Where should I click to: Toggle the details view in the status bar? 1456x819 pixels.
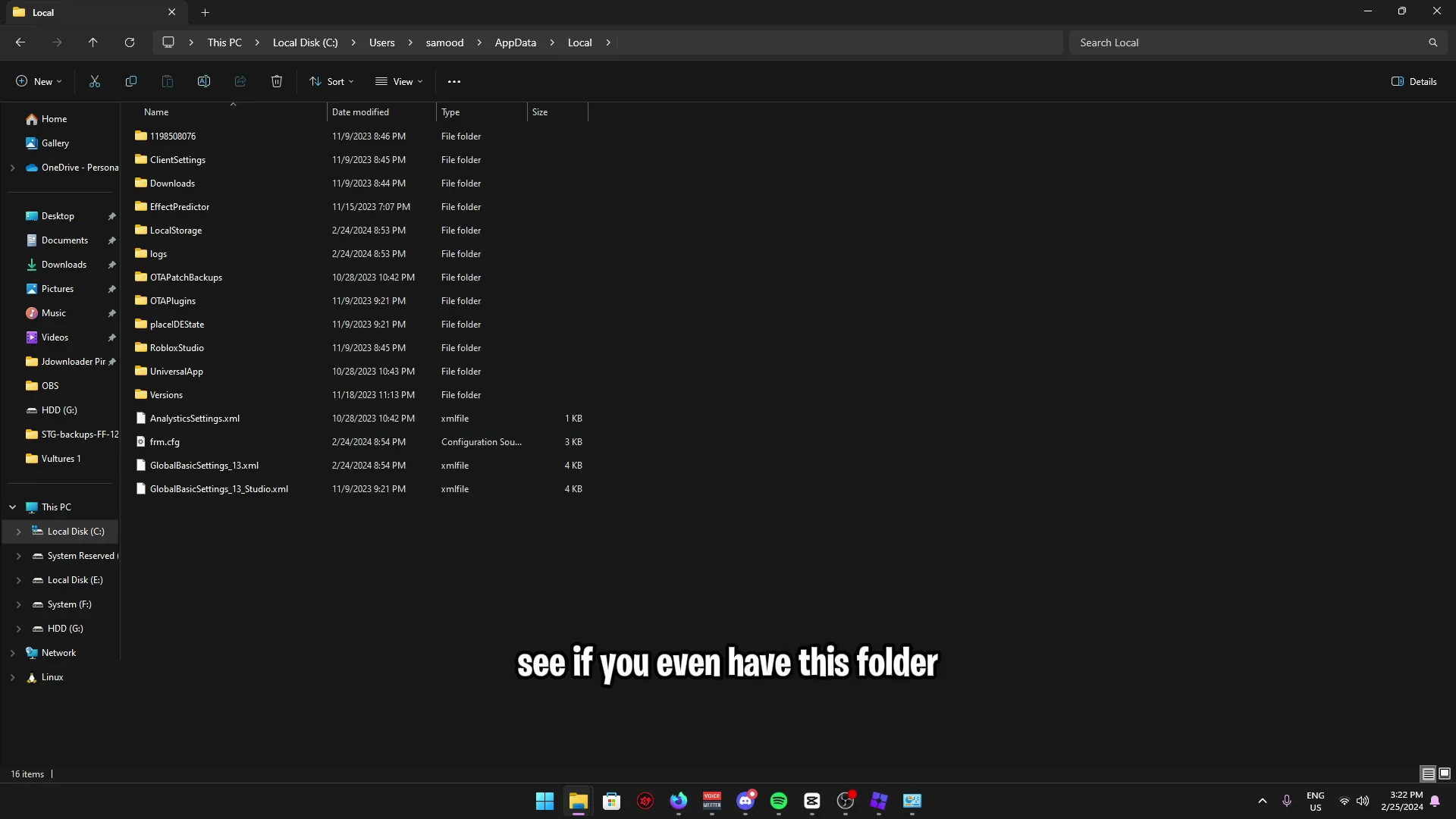[x=1428, y=773]
